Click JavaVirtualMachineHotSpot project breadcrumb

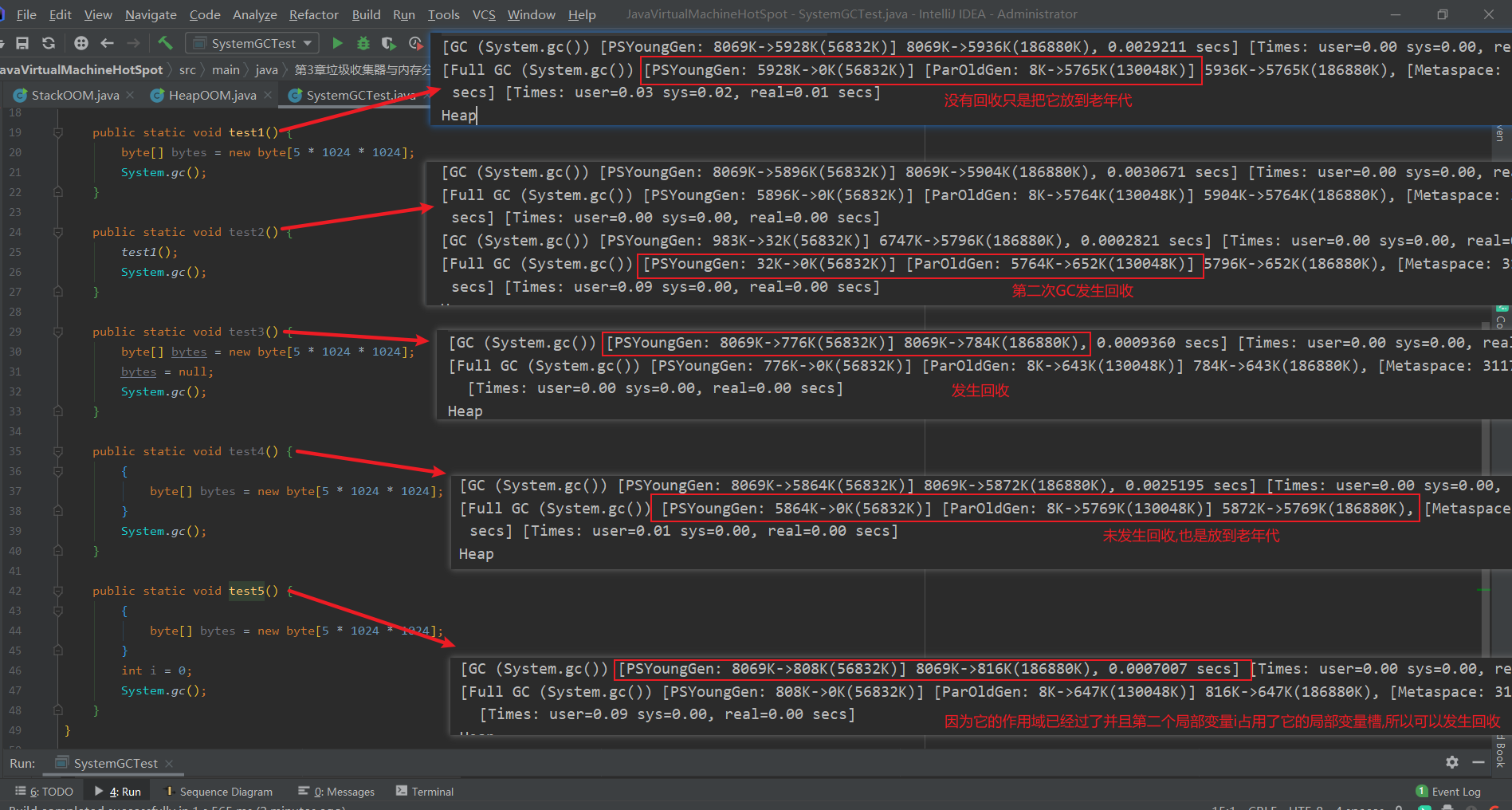(81, 70)
